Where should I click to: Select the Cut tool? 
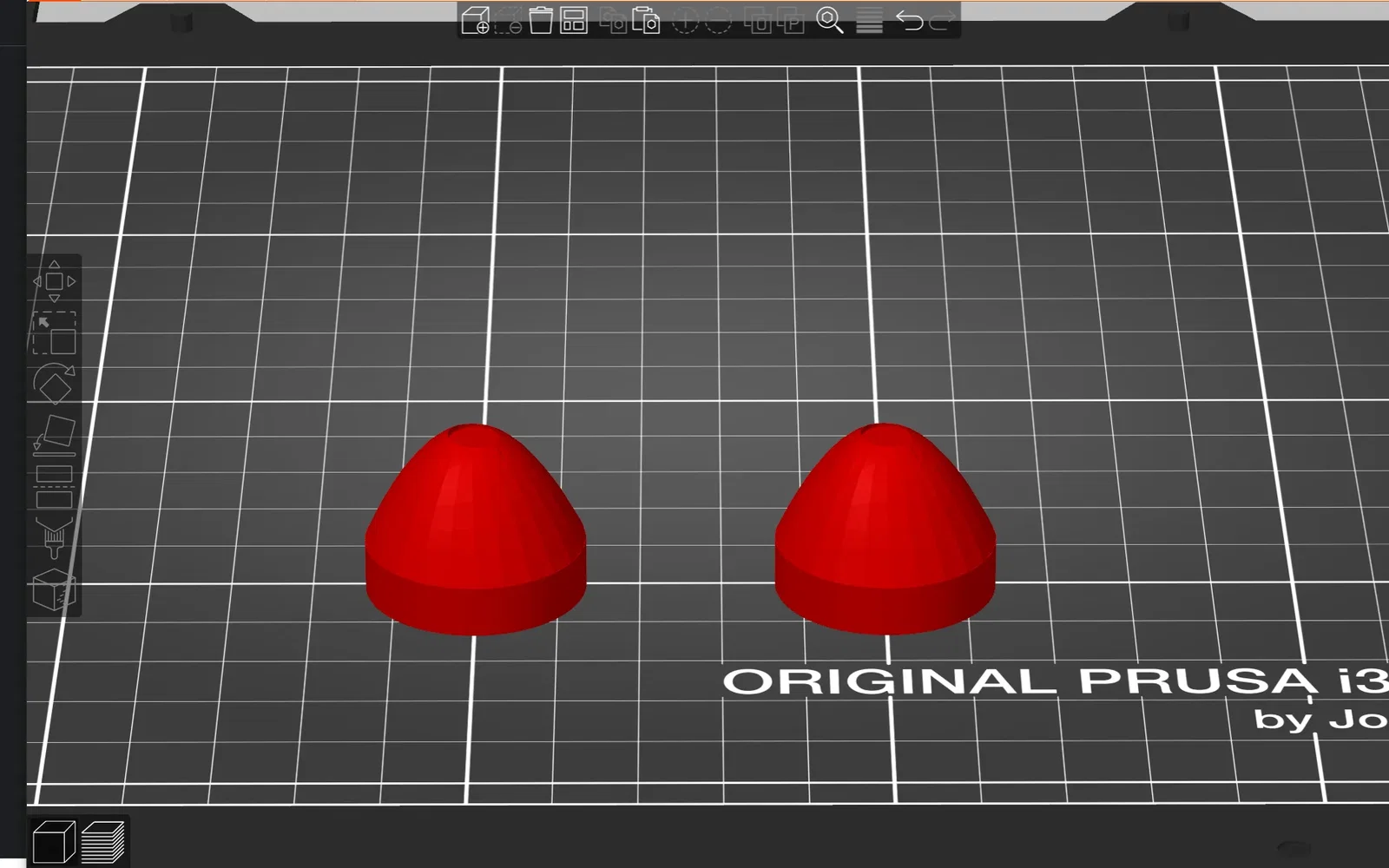point(54,487)
